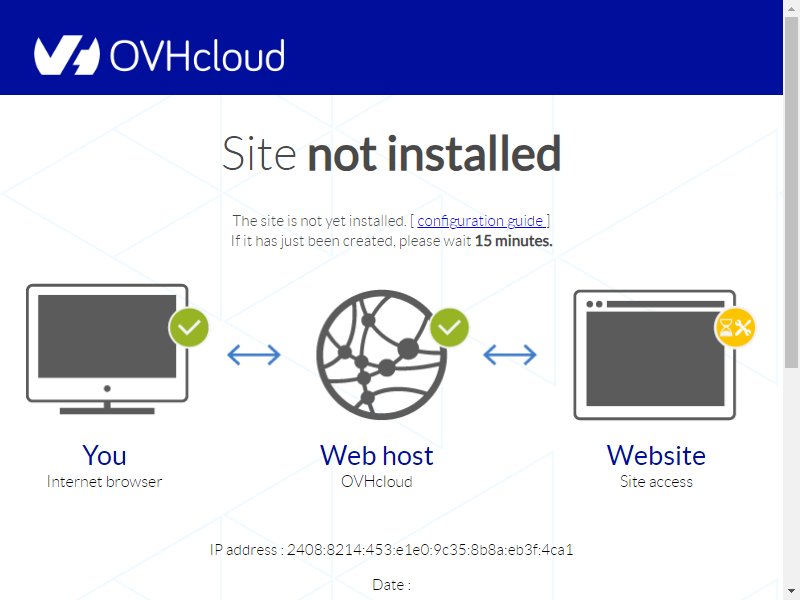Viewport: 800px width, 600px height.
Task: Click the You heading text
Action: 104,455
